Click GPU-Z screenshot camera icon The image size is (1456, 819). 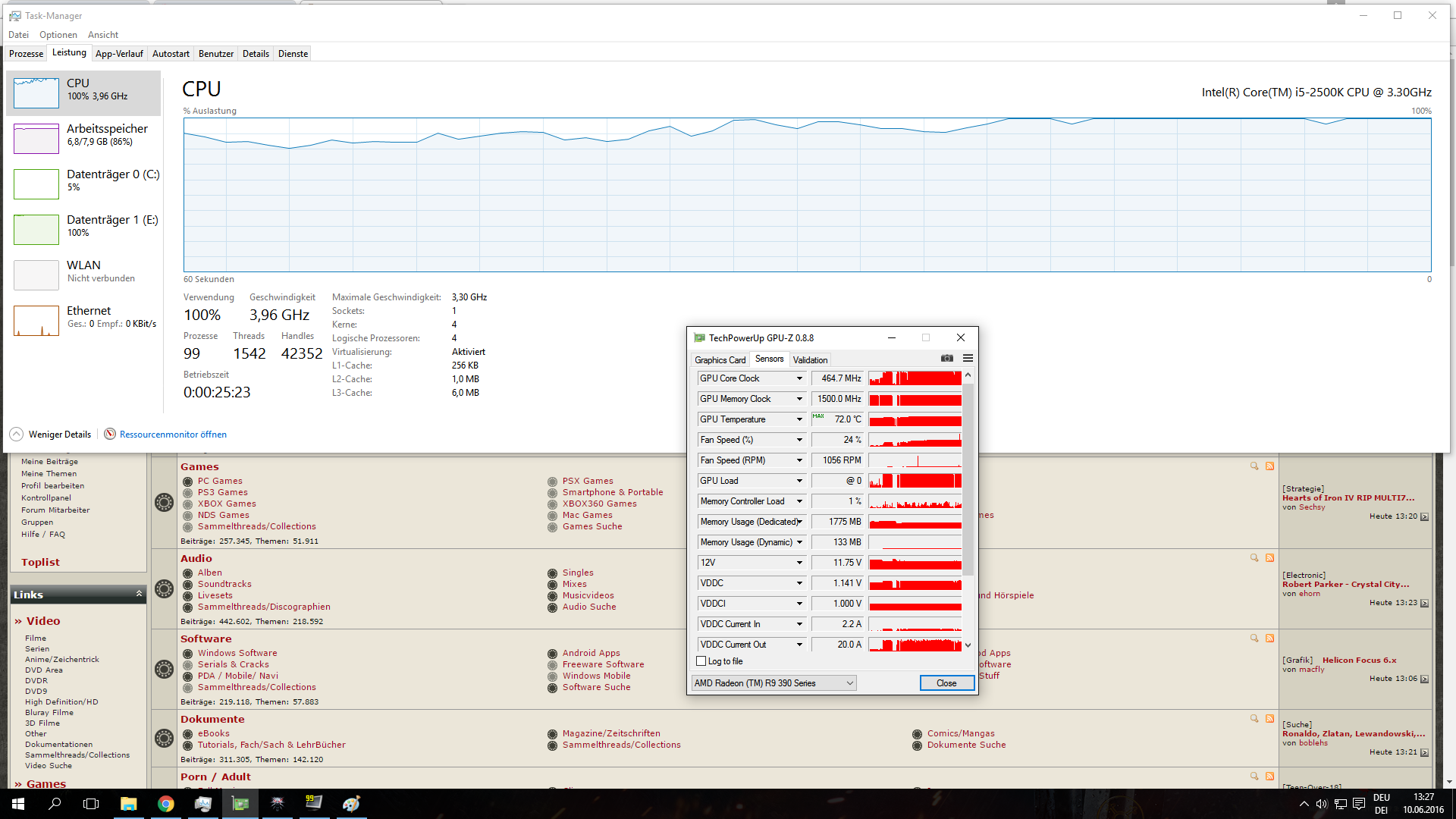(947, 359)
